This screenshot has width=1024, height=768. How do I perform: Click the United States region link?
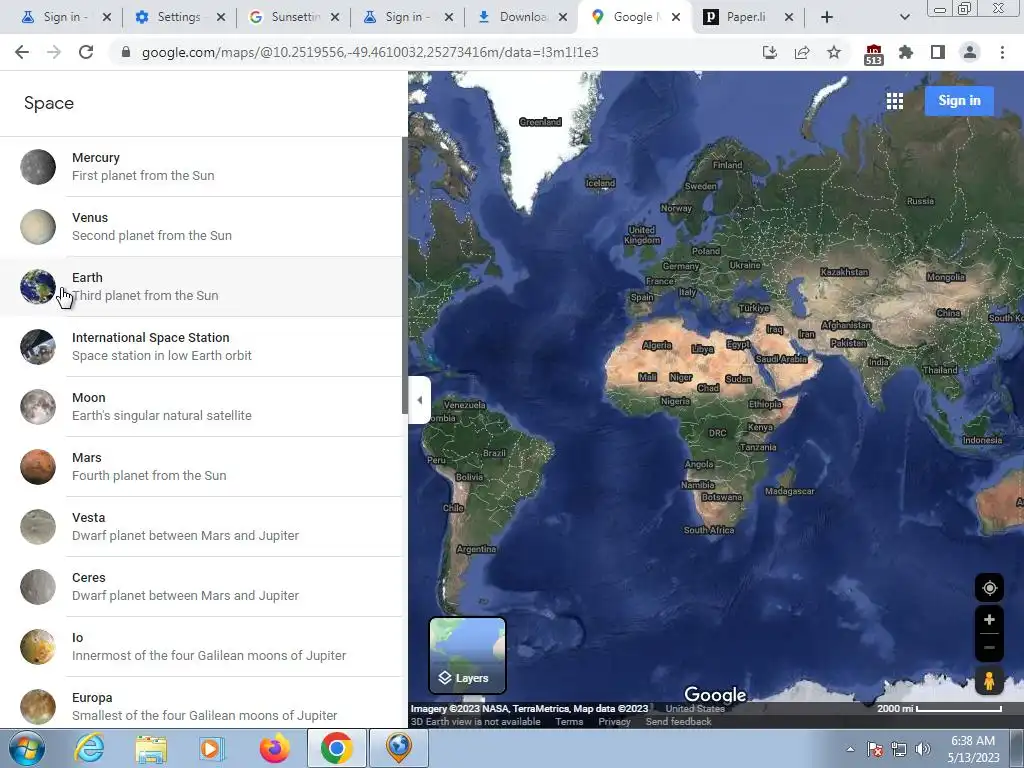click(695, 709)
